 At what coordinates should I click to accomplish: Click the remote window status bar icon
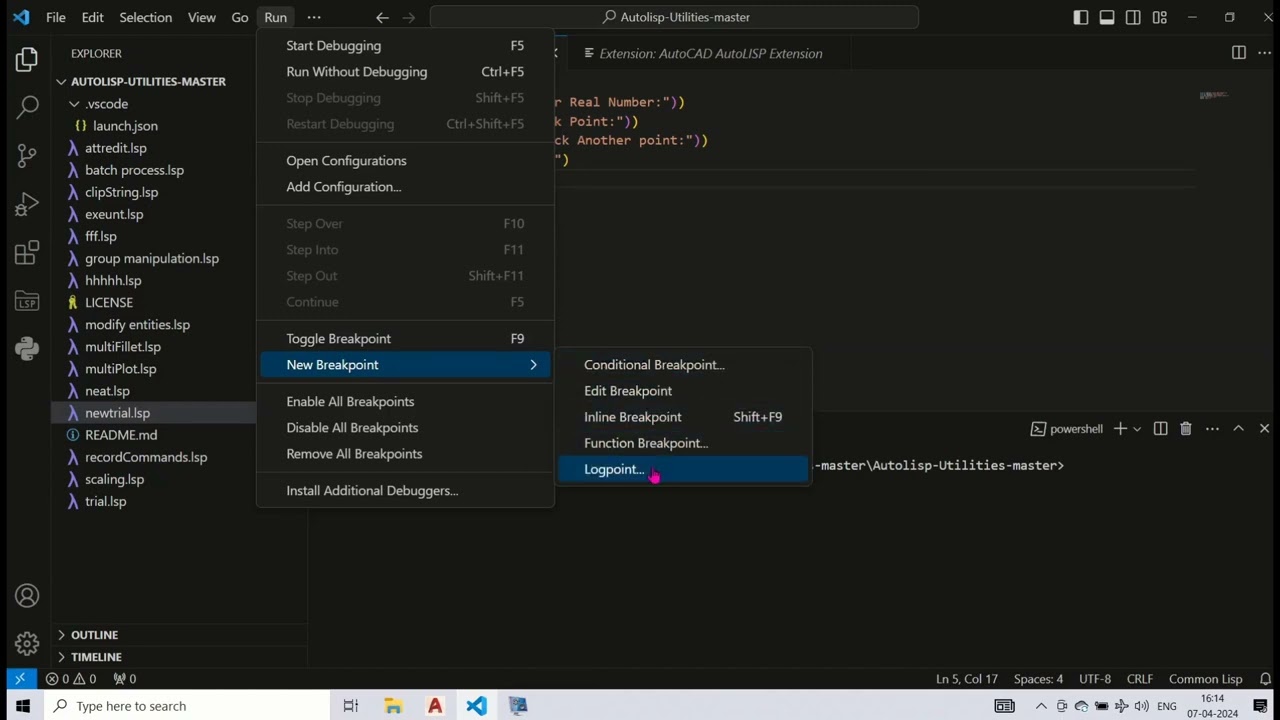click(19, 679)
